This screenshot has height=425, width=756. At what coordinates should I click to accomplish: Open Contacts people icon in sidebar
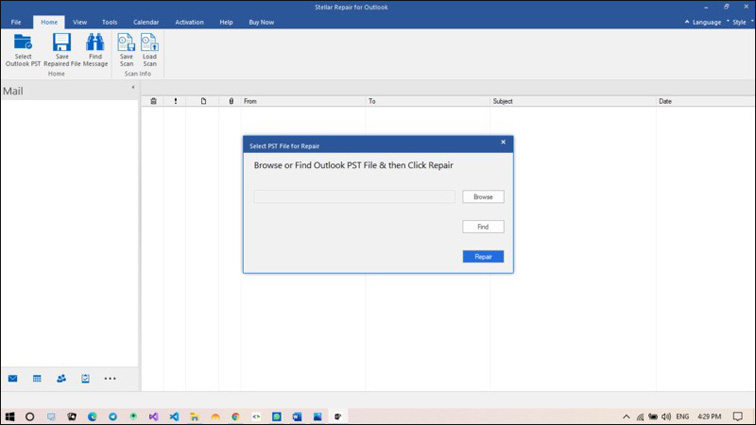61,379
